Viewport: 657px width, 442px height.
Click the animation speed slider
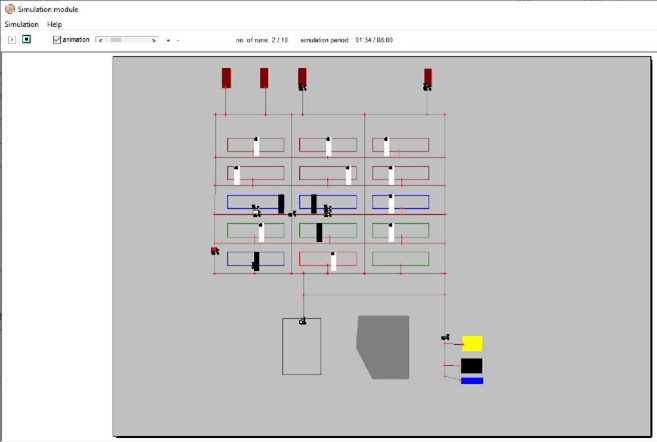pos(127,40)
